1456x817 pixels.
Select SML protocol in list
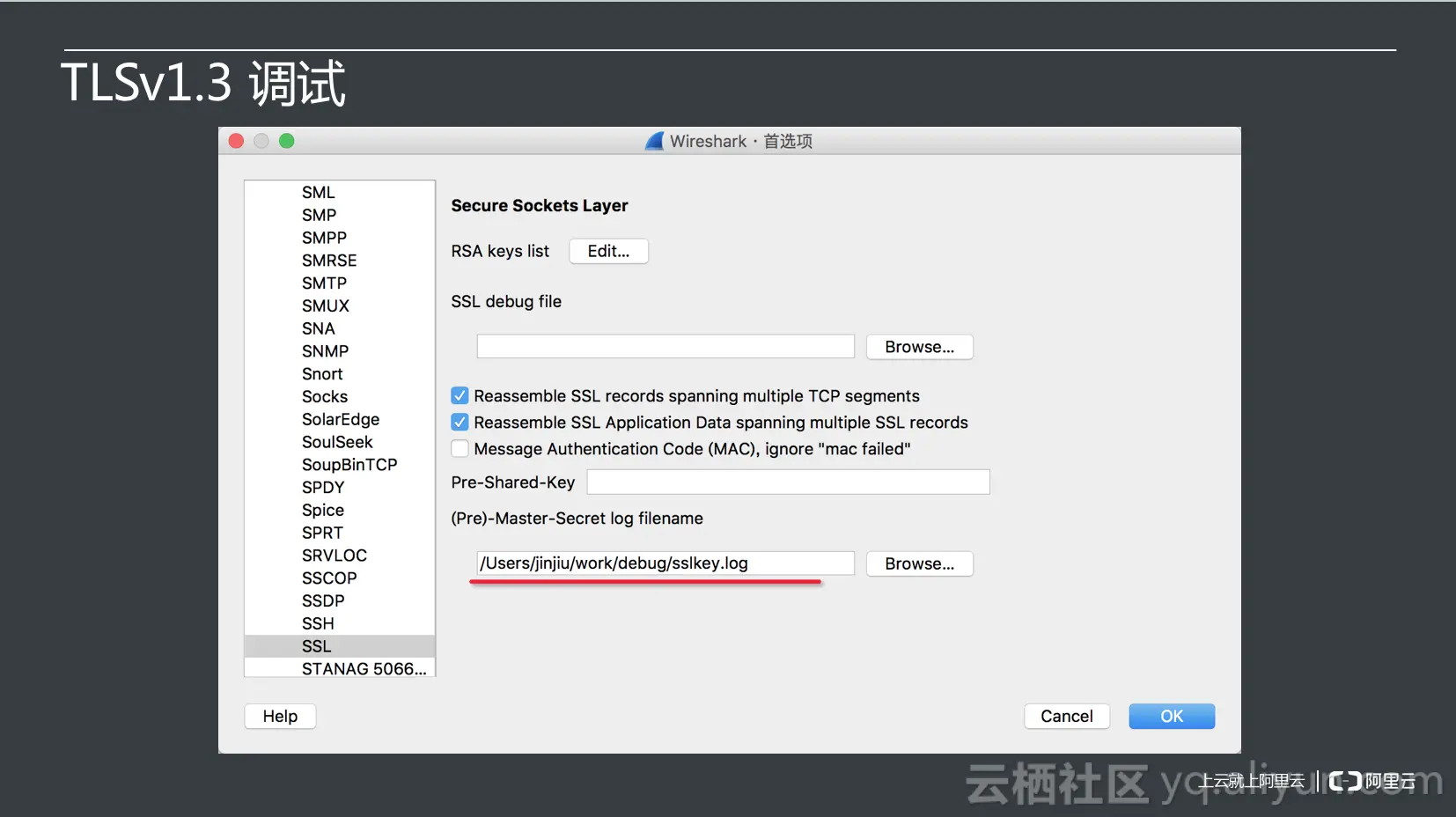pos(340,192)
